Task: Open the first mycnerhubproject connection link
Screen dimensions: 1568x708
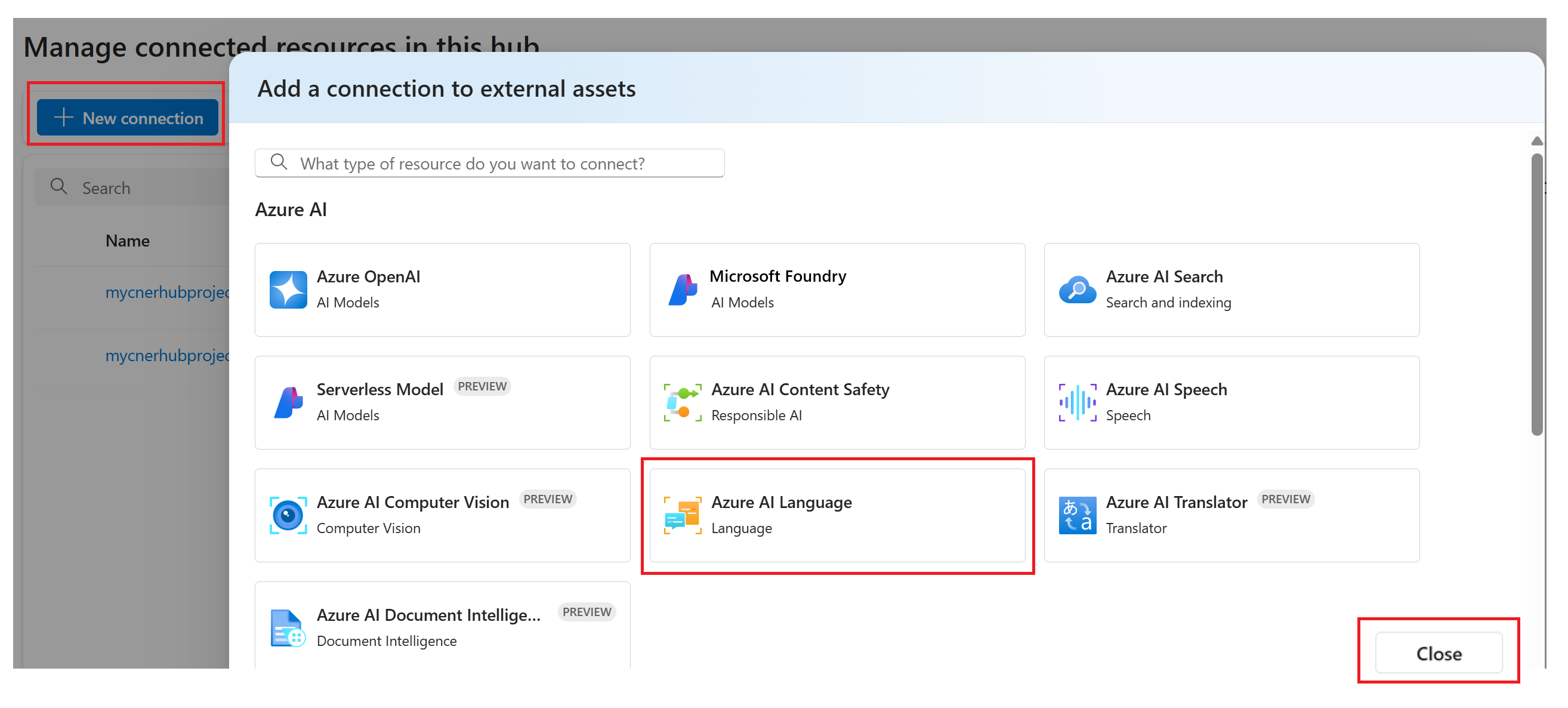Action: pos(168,292)
